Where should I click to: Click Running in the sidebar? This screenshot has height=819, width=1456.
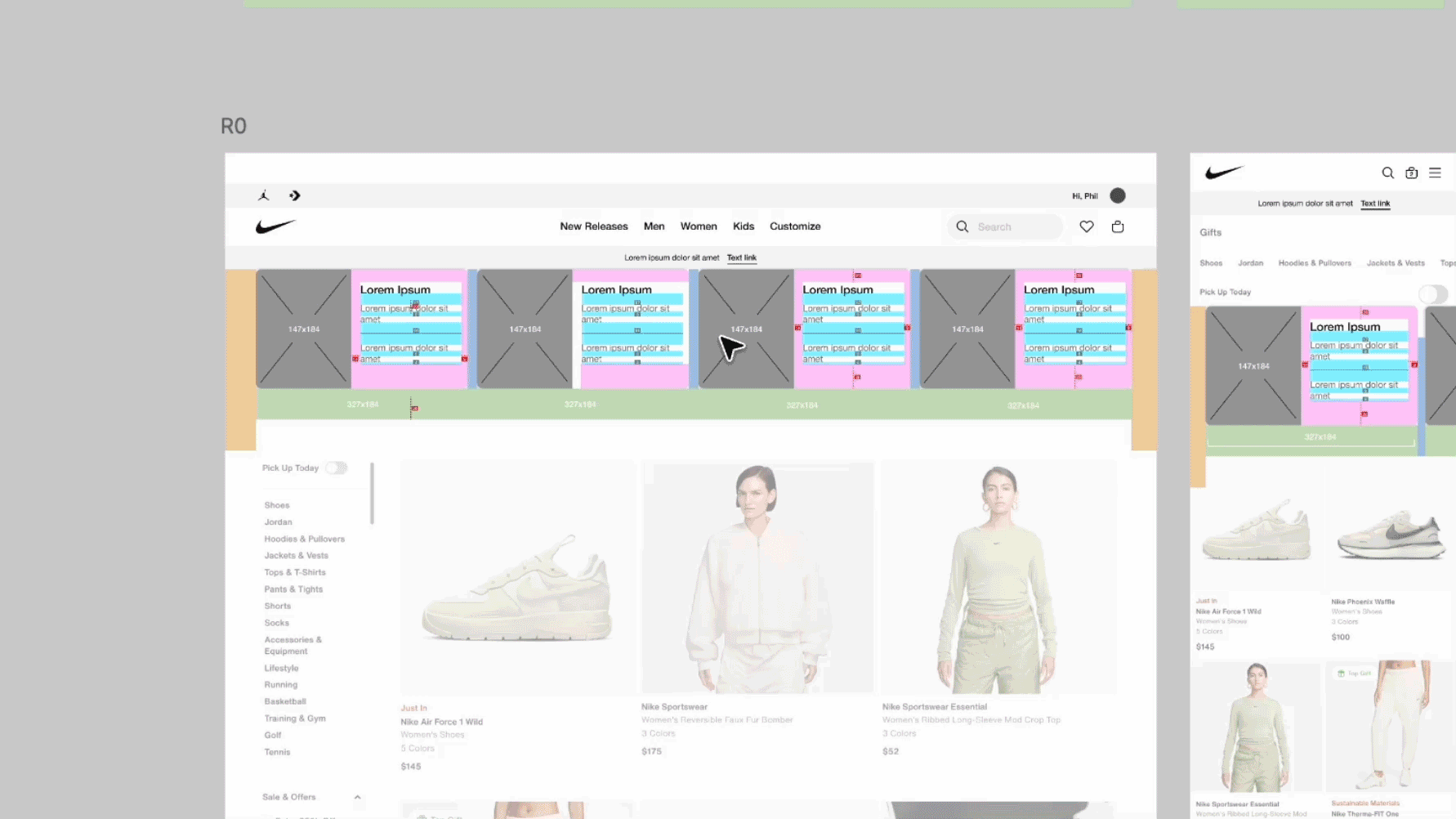(x=281, y=685)
